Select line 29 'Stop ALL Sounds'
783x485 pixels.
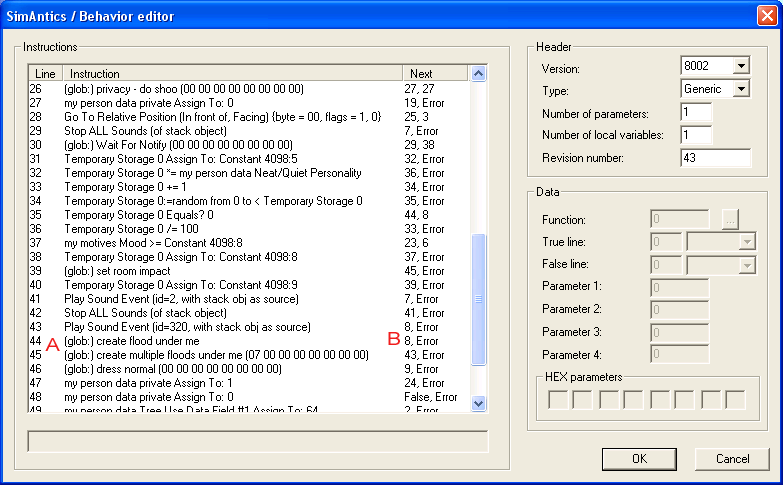(249, 131)
